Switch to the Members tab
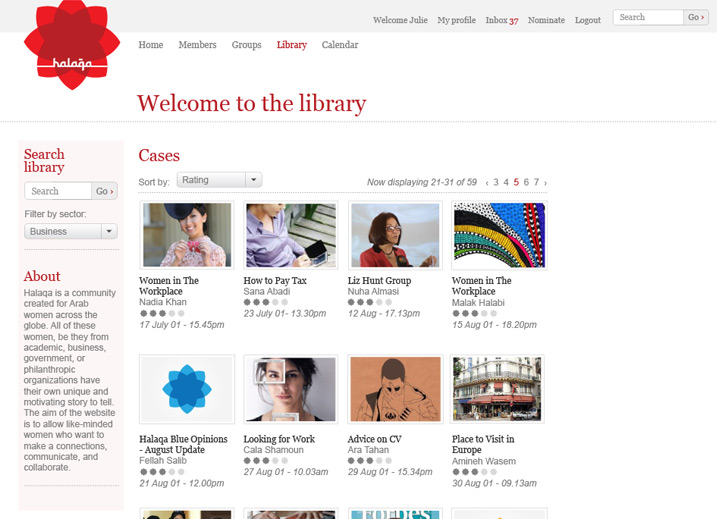 198,45
